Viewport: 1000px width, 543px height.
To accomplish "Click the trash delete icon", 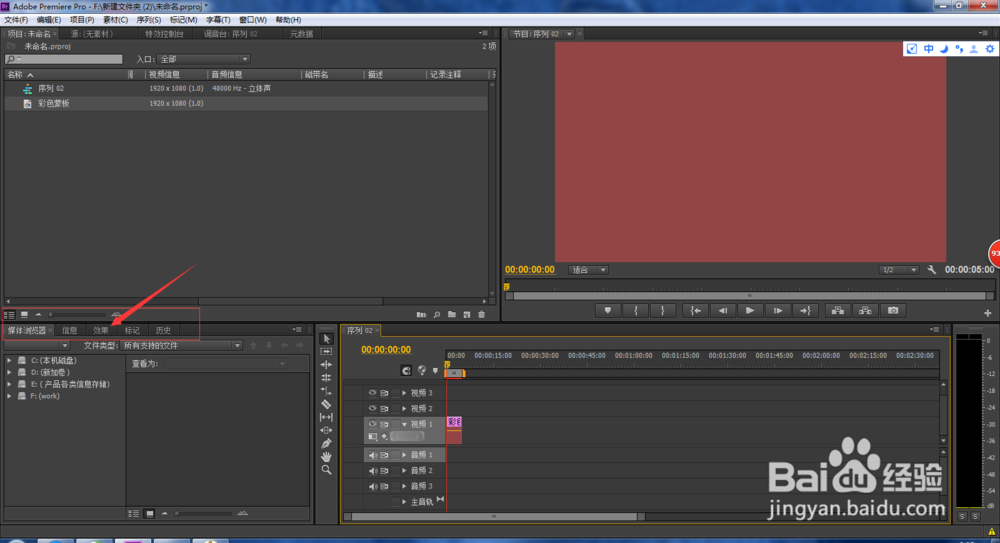I will click(x=482, y=315).
